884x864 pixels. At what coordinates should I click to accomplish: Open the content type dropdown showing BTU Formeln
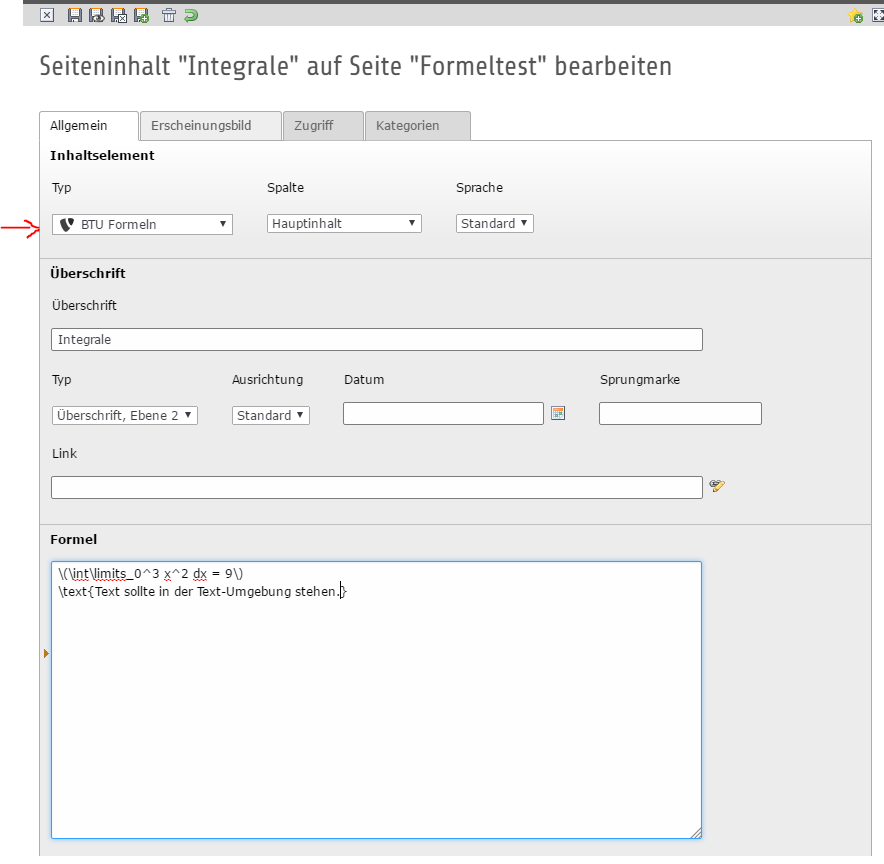tap(142, 224)
